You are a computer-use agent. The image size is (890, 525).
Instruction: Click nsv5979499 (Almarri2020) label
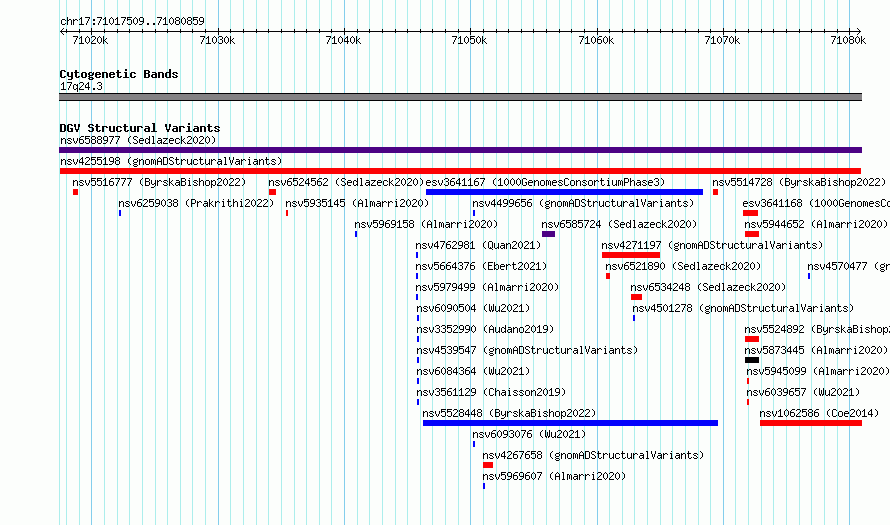pos(487,287)
